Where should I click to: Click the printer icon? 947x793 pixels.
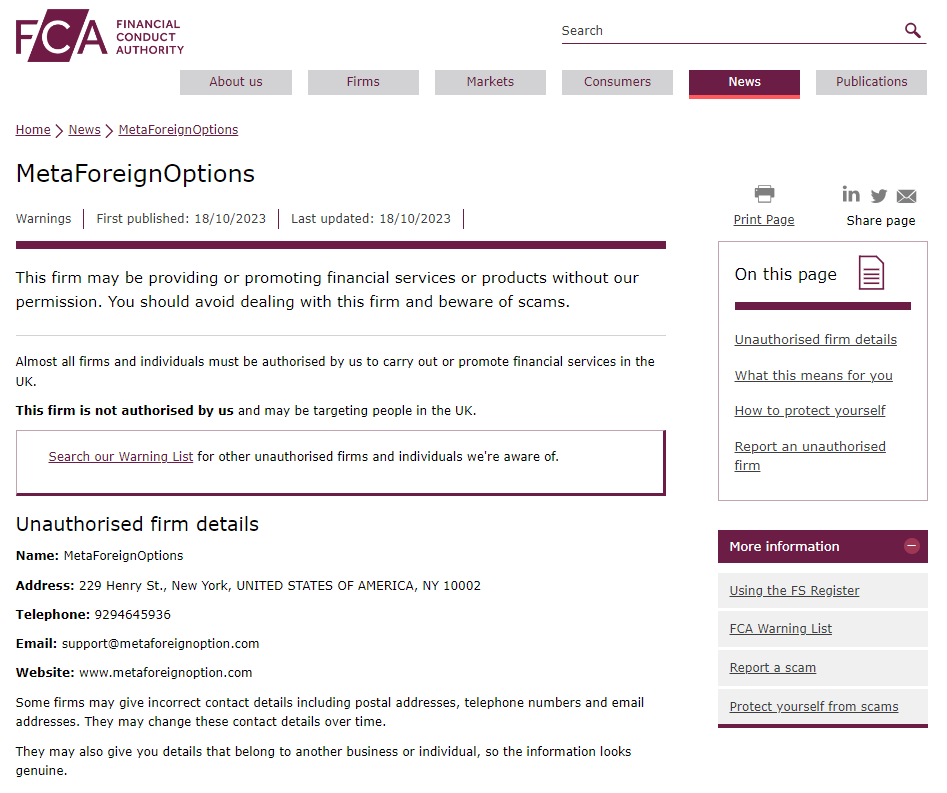(764, 194)
